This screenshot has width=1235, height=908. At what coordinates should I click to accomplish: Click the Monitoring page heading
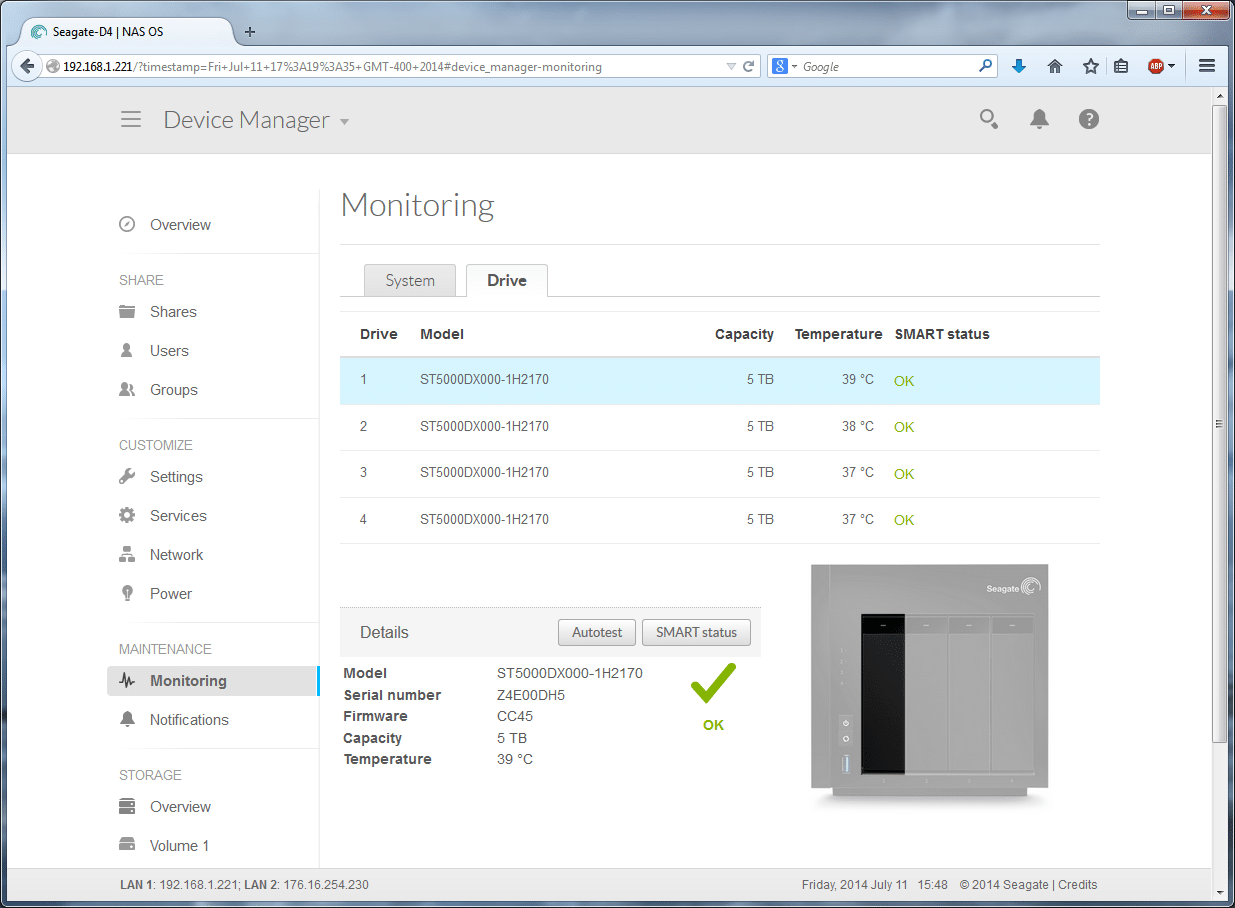(x=417, y=206)
